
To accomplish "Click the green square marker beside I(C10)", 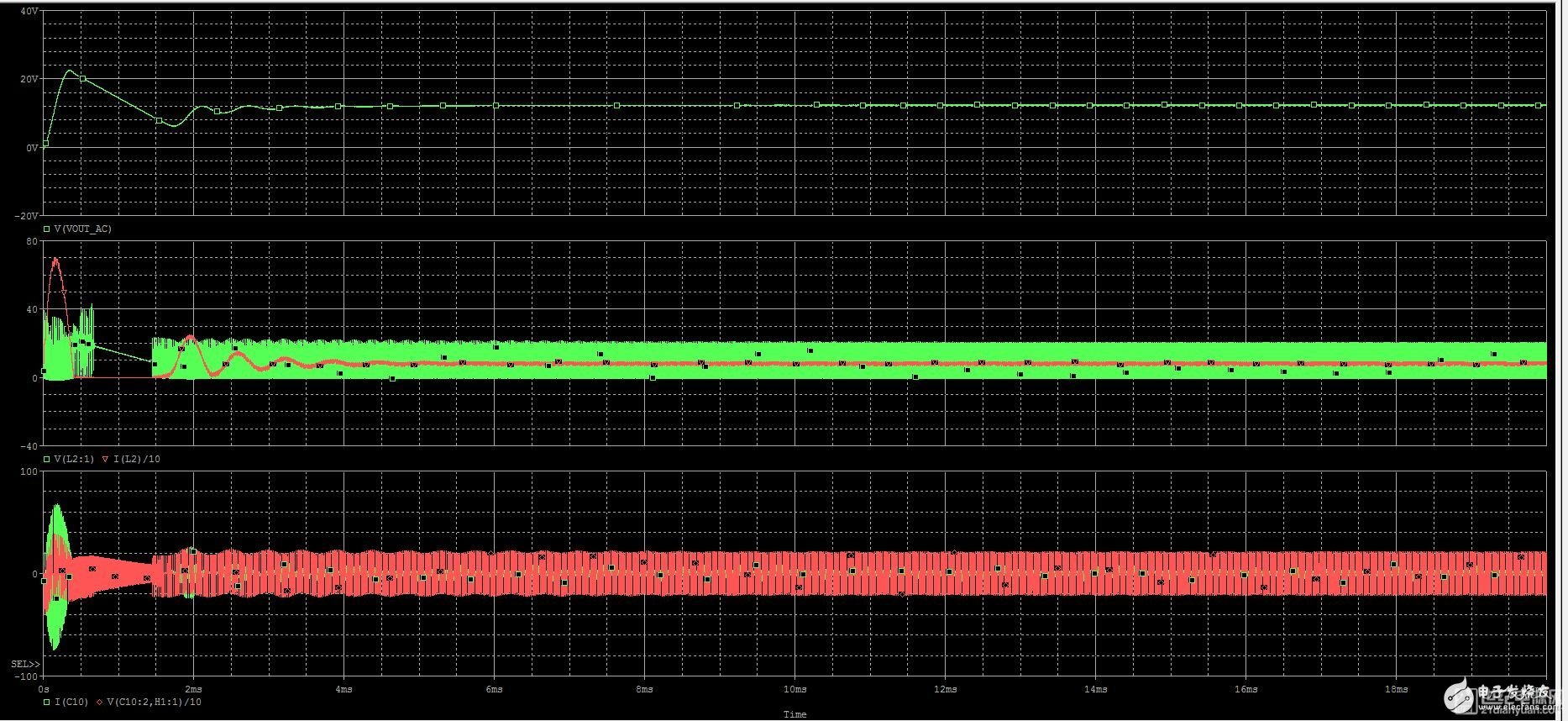I will 46,702.
